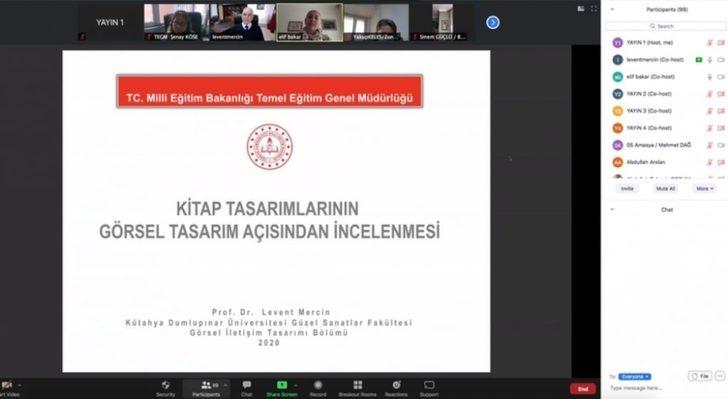
Task: Click leventmercin's green screen-sharing indicator
Action: (x=699, y=60)
